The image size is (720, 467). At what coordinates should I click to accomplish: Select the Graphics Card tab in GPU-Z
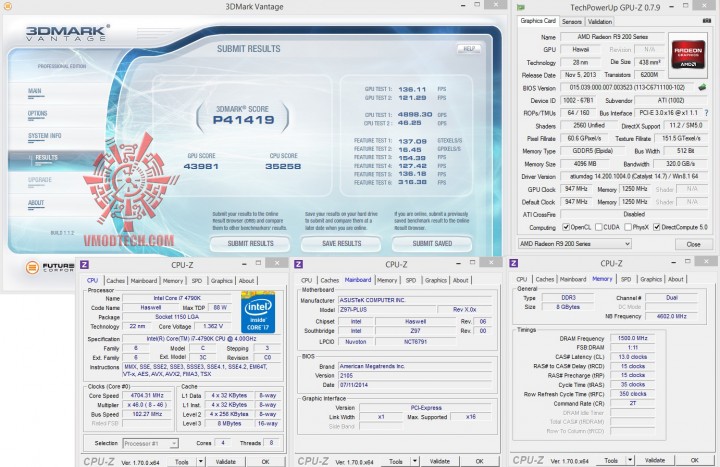[x=538, y=21]
